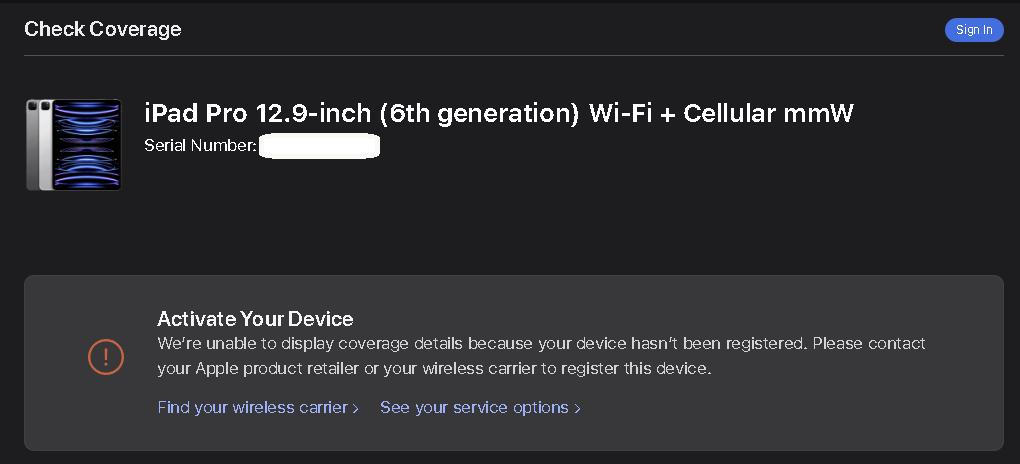This screenshot has height=464, width=1020.
Task: Select the iPad Pro 12.9-inch device title
Action: pyautogui.click(x=498, y=114)
